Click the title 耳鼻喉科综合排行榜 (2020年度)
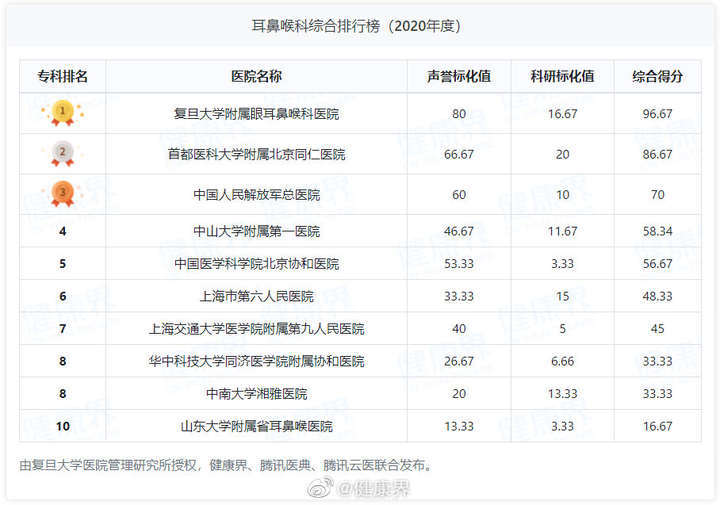The image size is (720, 505). click(356, 26)
